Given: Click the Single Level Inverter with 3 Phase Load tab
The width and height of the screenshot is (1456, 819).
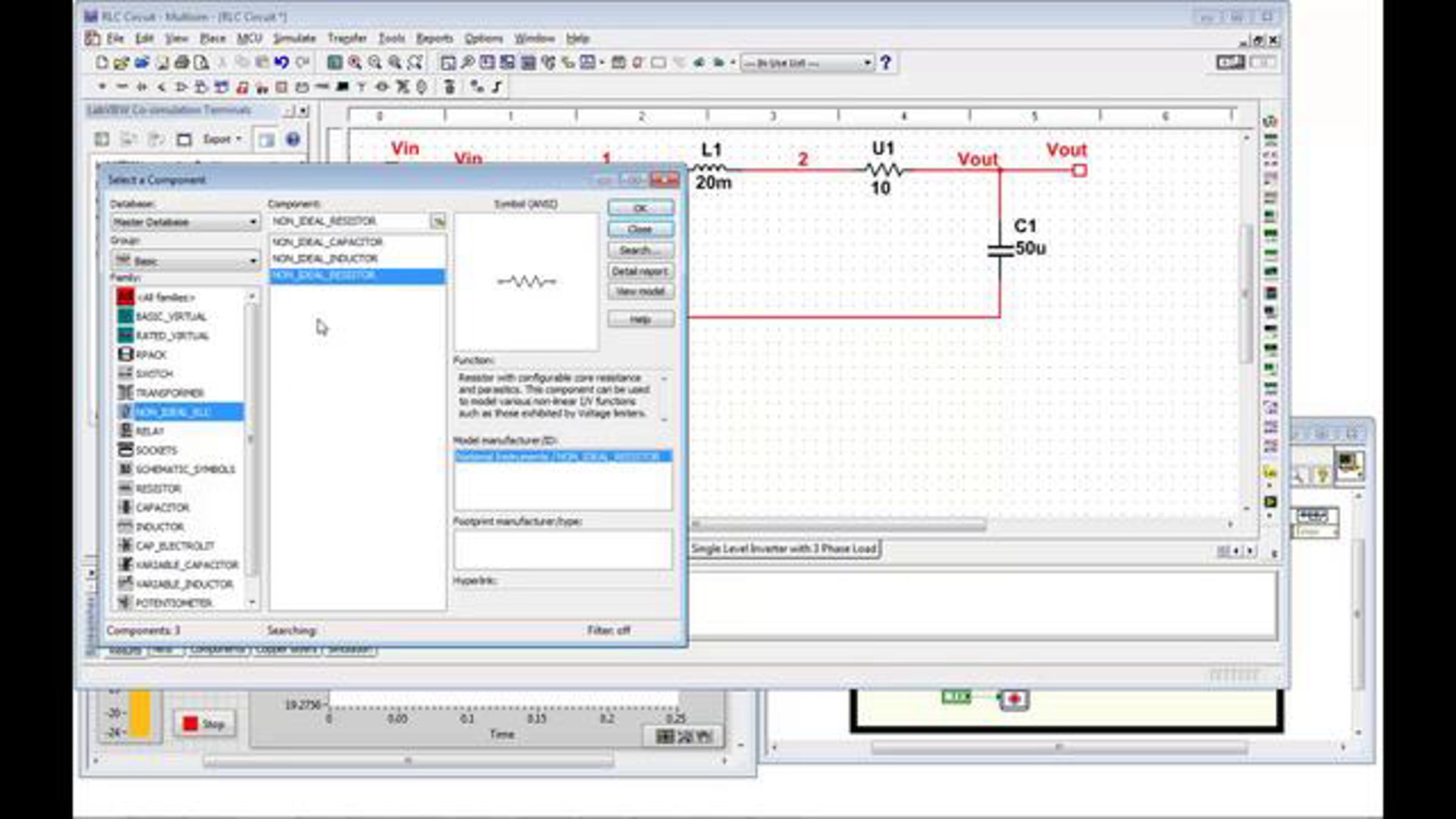Looking at the screenshot, I should coord(784,549).
